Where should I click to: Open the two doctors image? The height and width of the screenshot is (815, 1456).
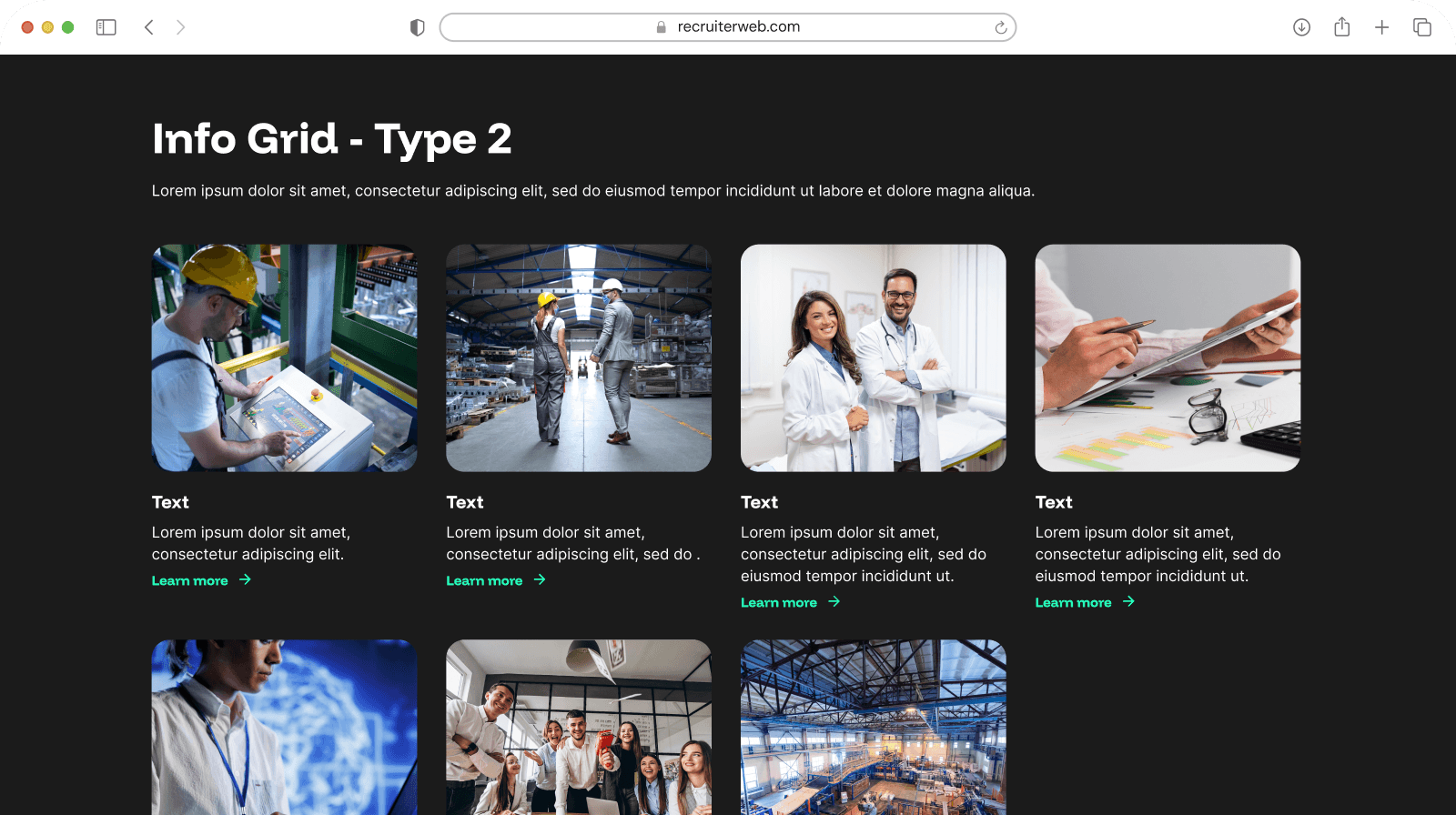click(x=873, y=357)
